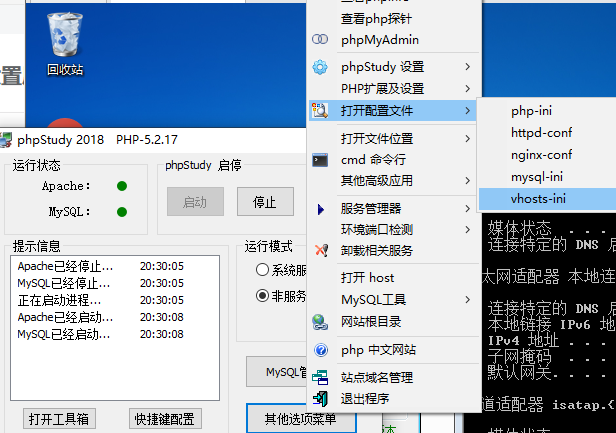Click the cmd 命令行 terminal icon
The height and width of the screenshot is (433, 616).
320,160
